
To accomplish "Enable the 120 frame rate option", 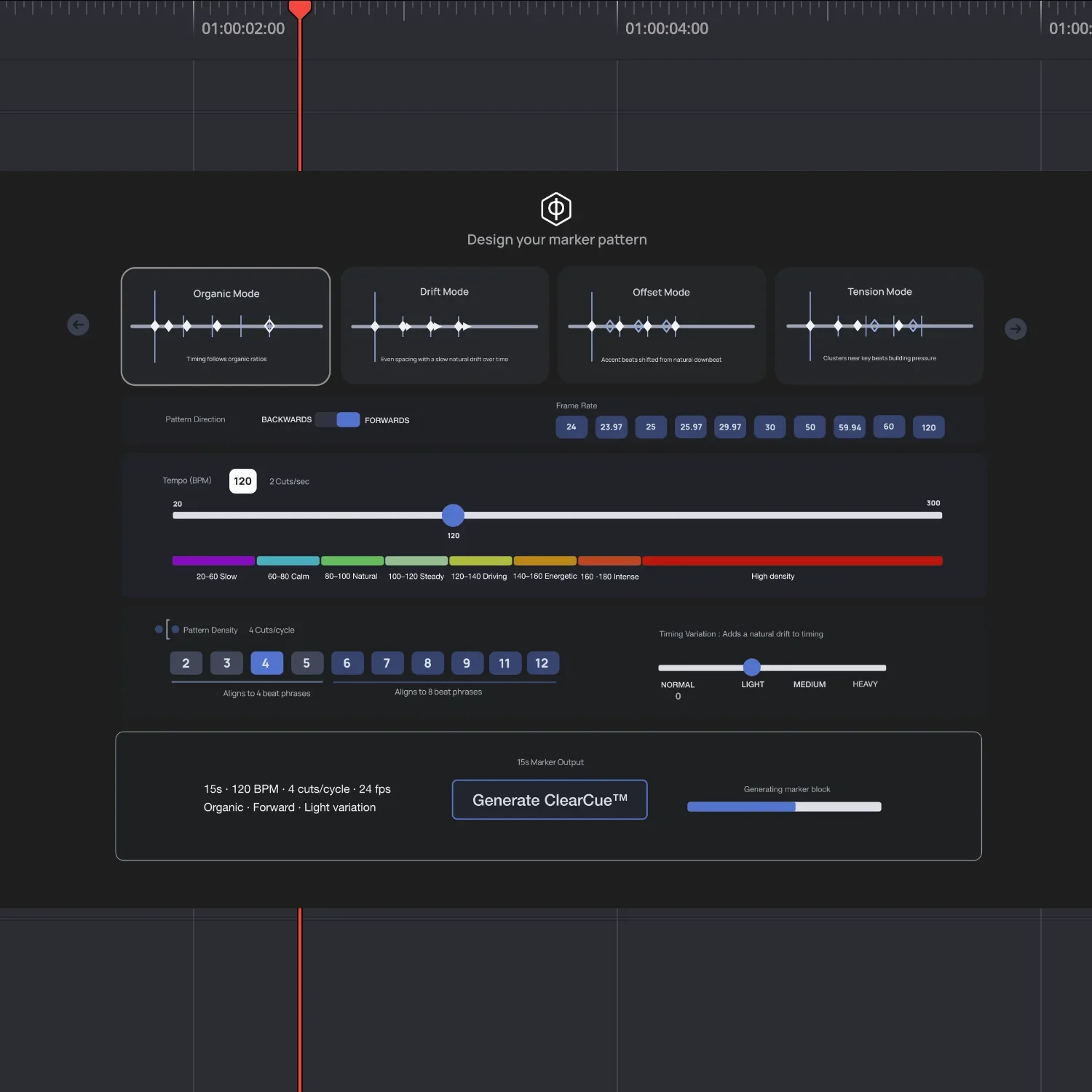I will click(928, 427).
